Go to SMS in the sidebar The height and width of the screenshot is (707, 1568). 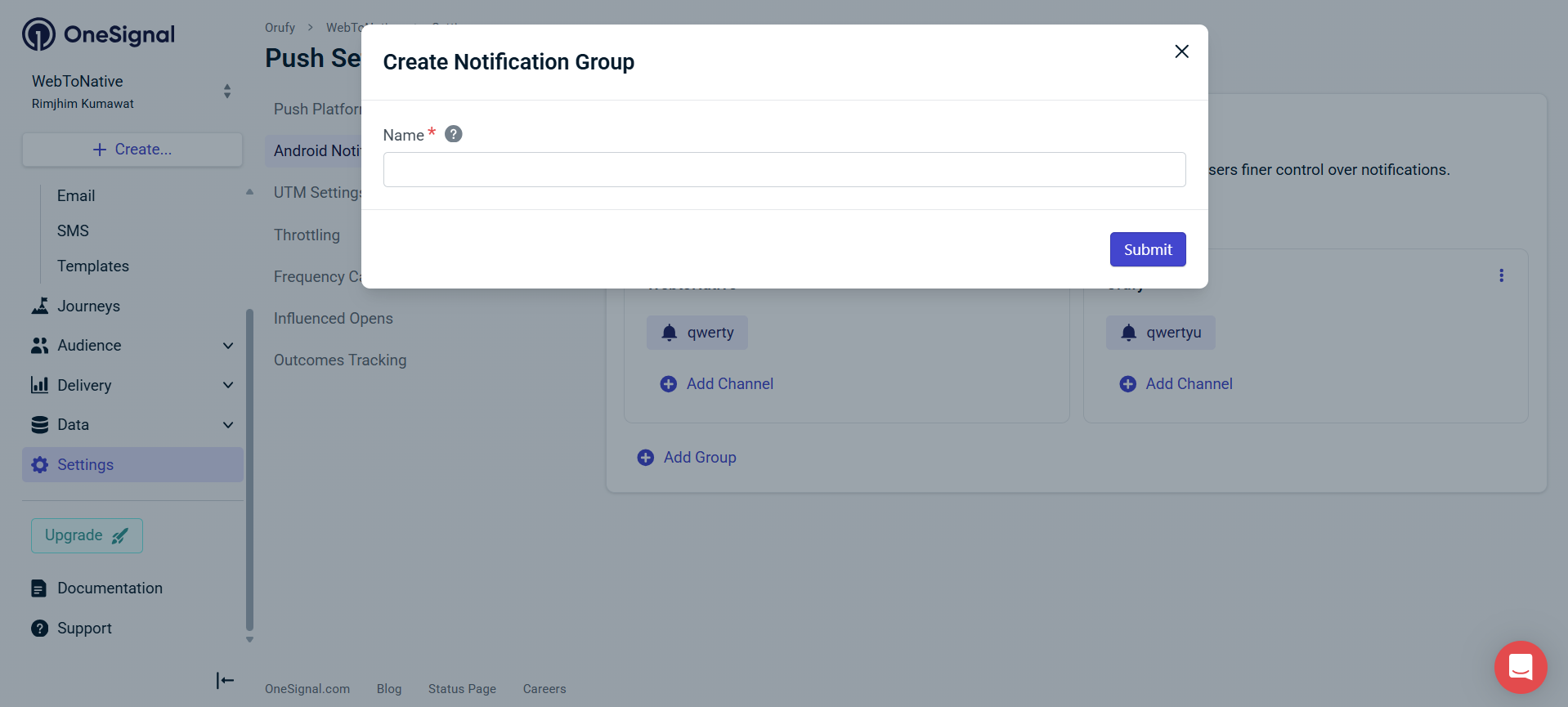pos(73,230)
